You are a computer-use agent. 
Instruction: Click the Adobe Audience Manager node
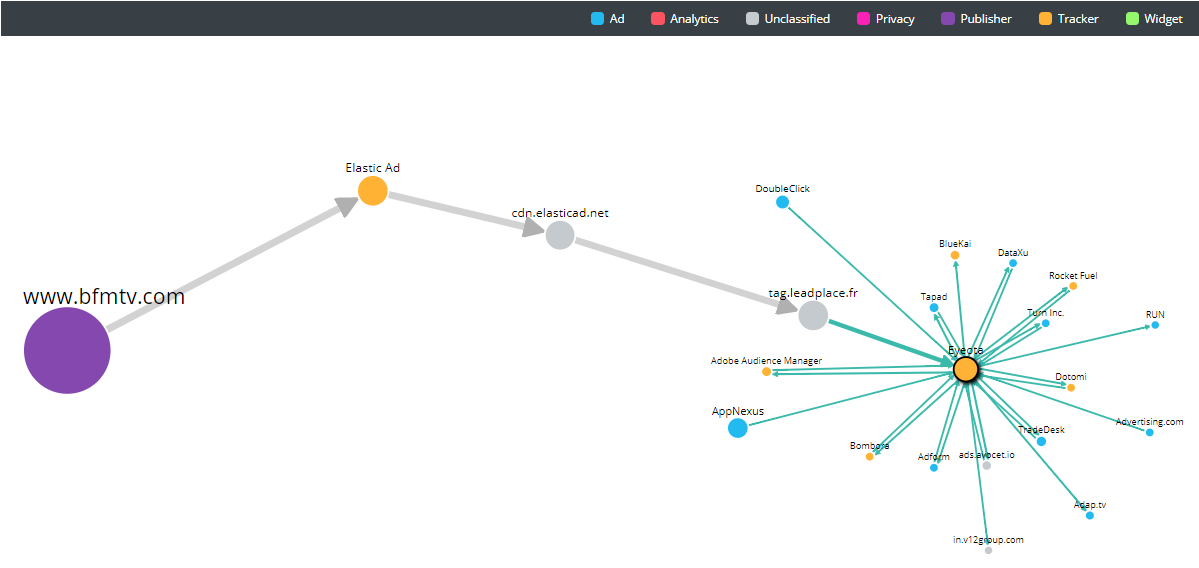tap(766, 372)
